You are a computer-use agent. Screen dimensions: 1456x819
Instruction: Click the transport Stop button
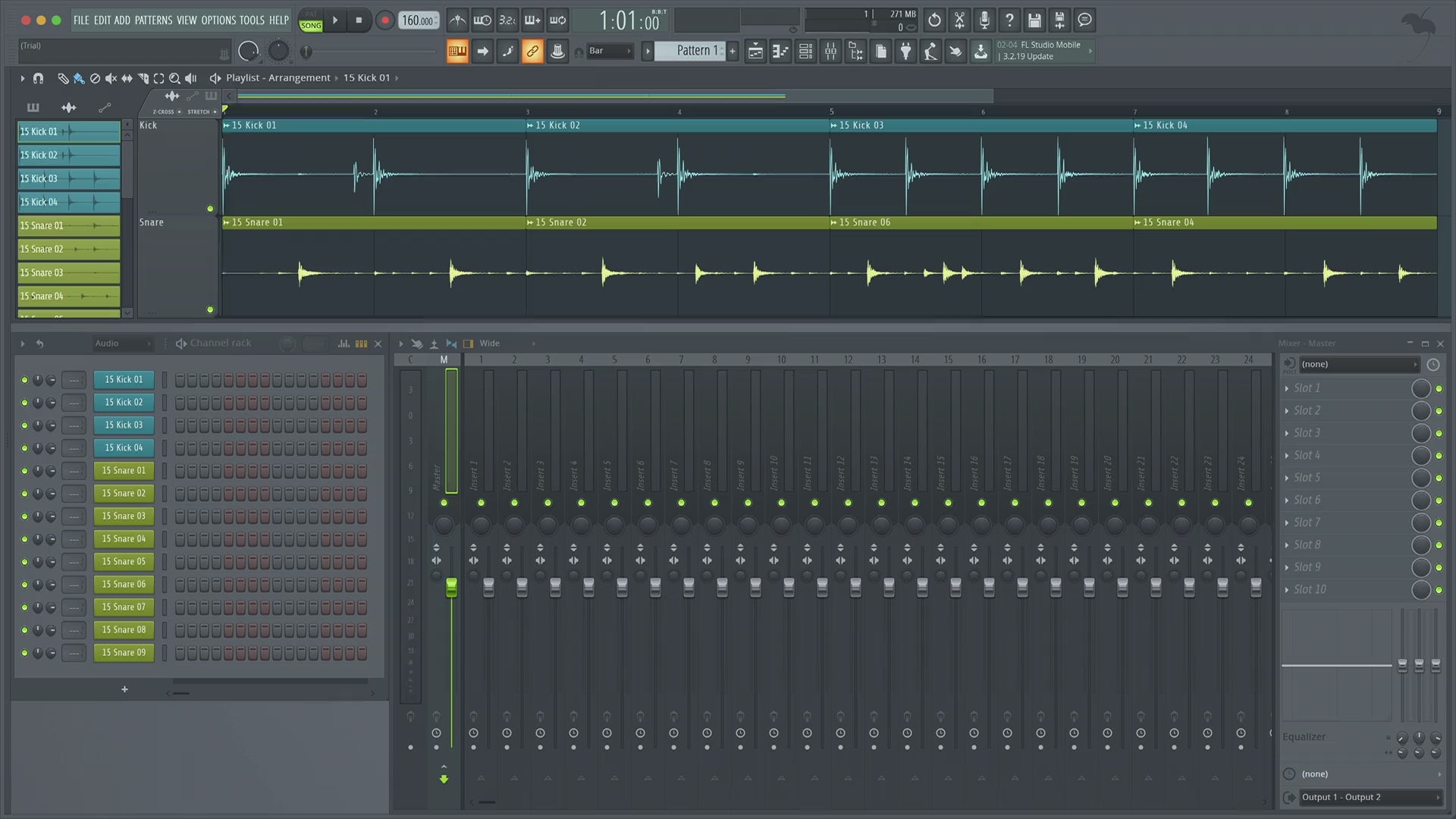[x=359, y=20]
